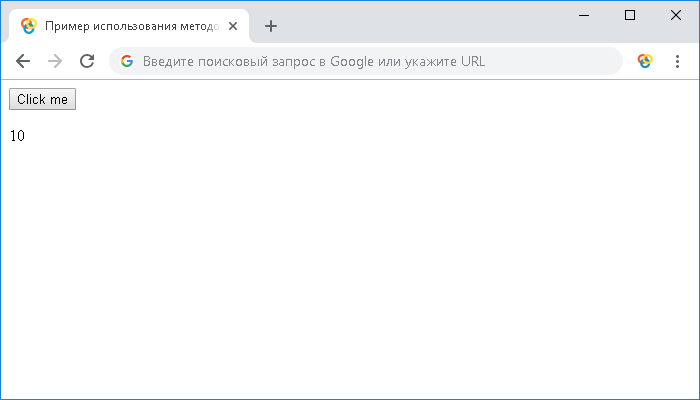Maximize the browser window
This screenshot has width=700, height=400.
click(630, 15)
